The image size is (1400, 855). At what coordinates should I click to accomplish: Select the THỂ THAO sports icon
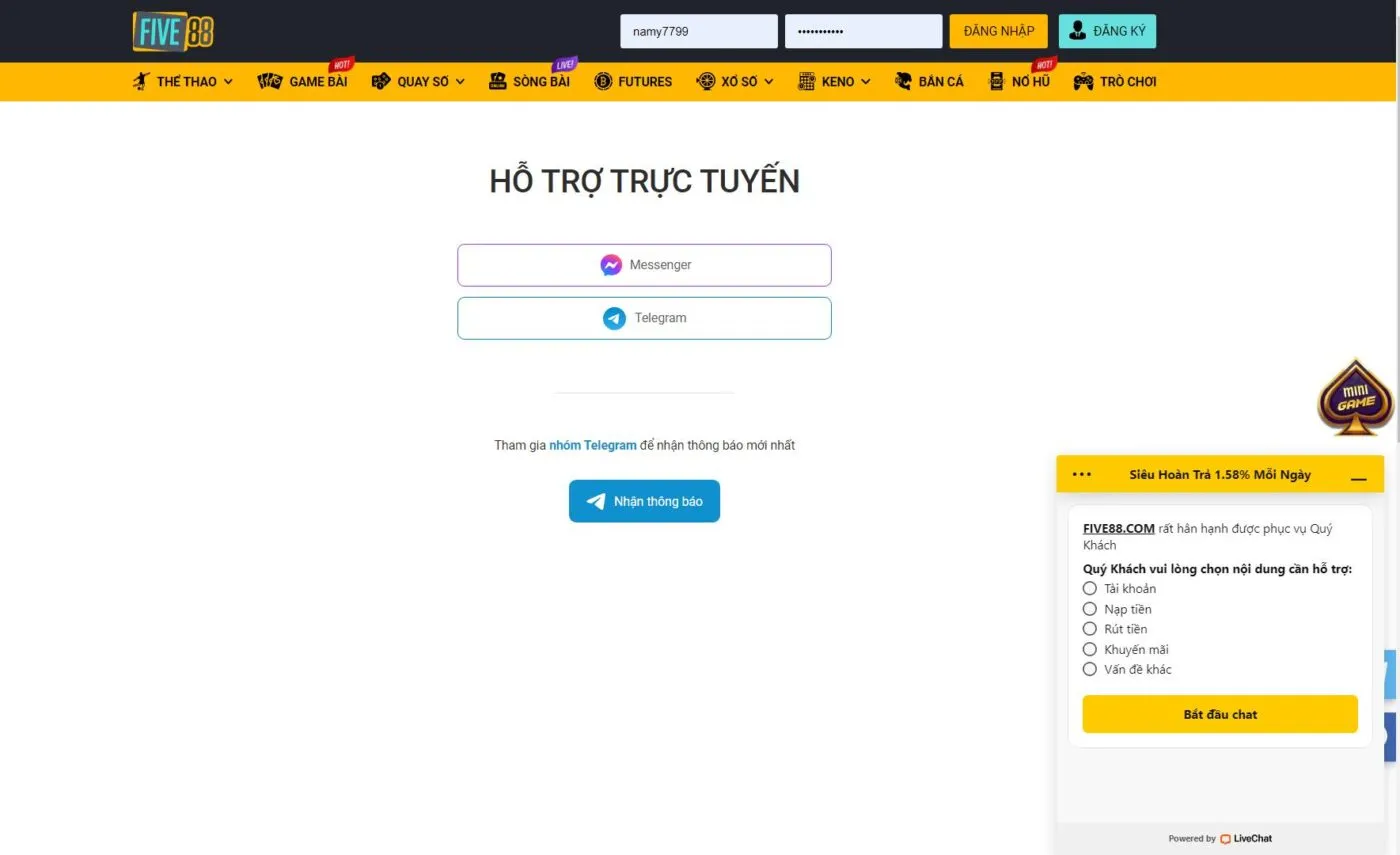[x=141, y=81]
